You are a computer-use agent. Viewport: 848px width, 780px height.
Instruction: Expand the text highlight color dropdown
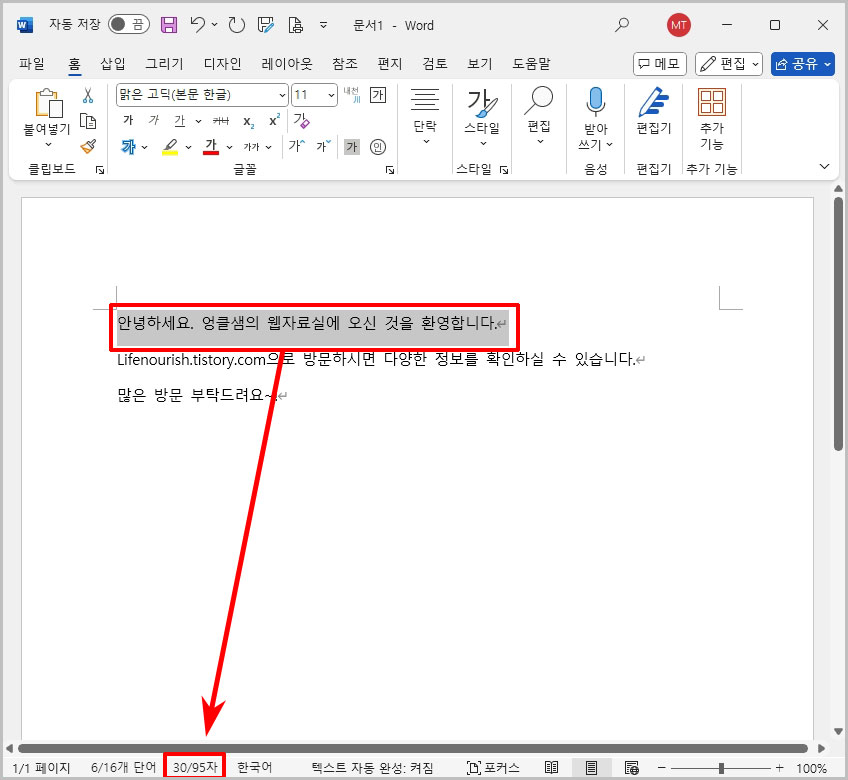[x=186, y=146]
